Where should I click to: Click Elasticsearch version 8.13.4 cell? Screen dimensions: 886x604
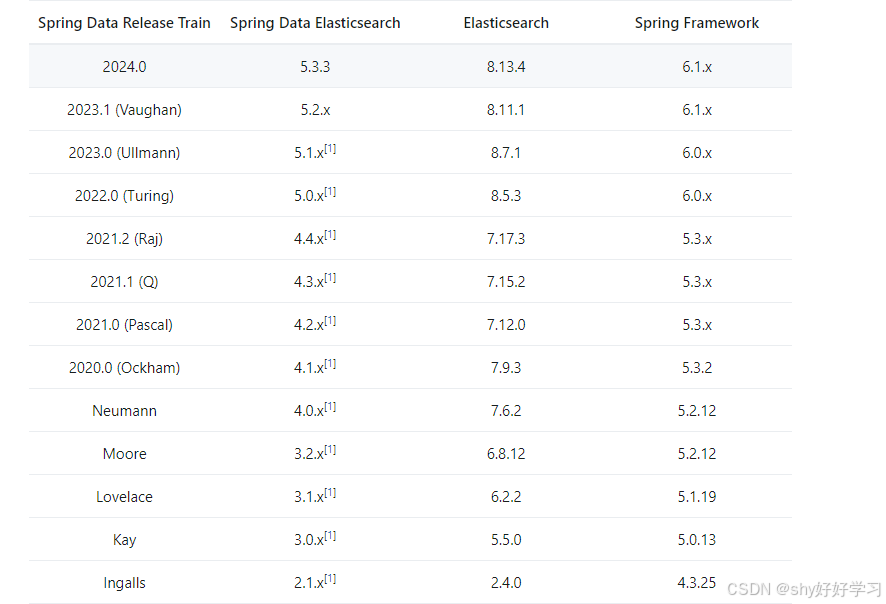click(x=506, y=67)
